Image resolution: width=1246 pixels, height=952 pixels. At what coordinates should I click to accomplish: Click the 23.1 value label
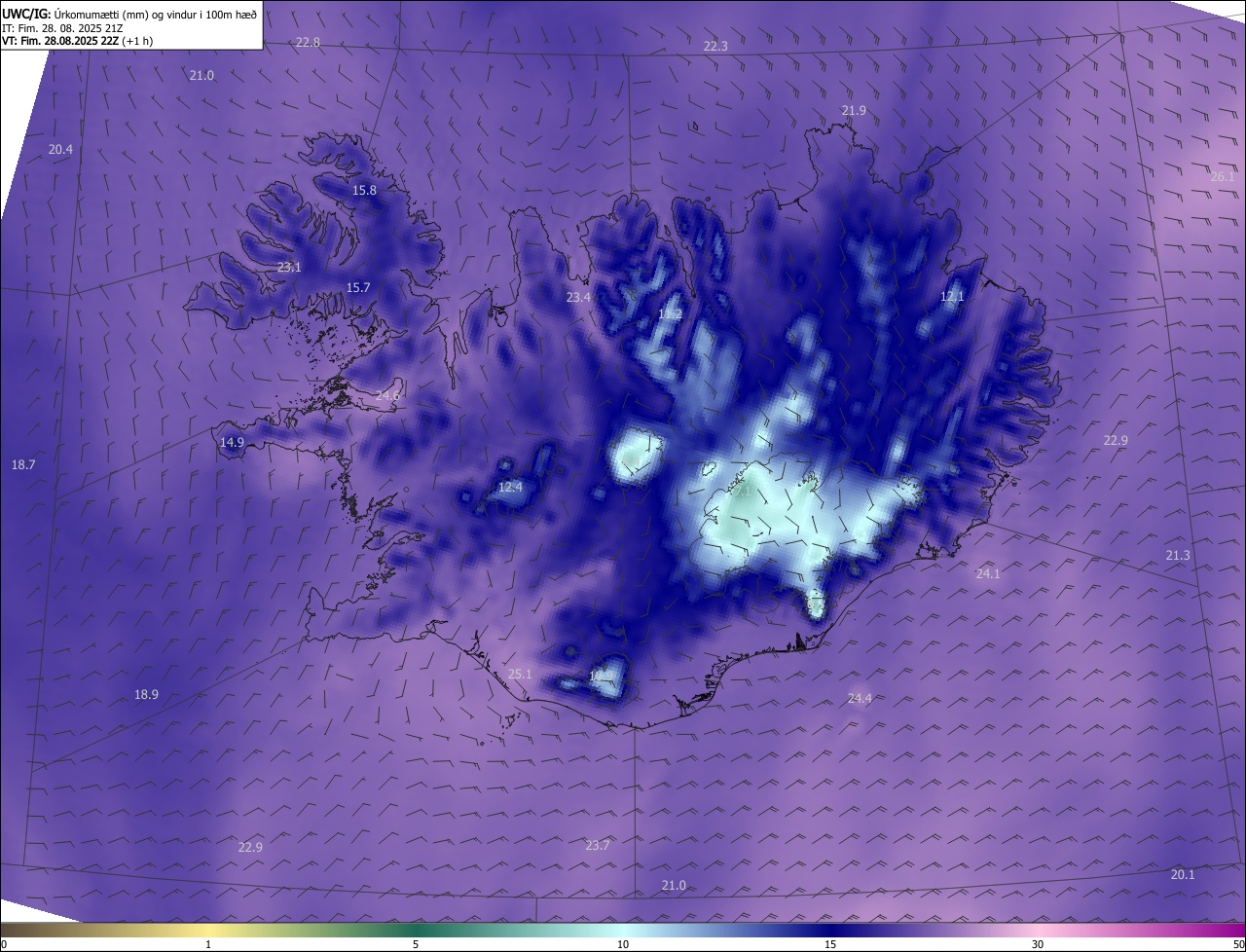pyautogui.click(x=289, y=267)
